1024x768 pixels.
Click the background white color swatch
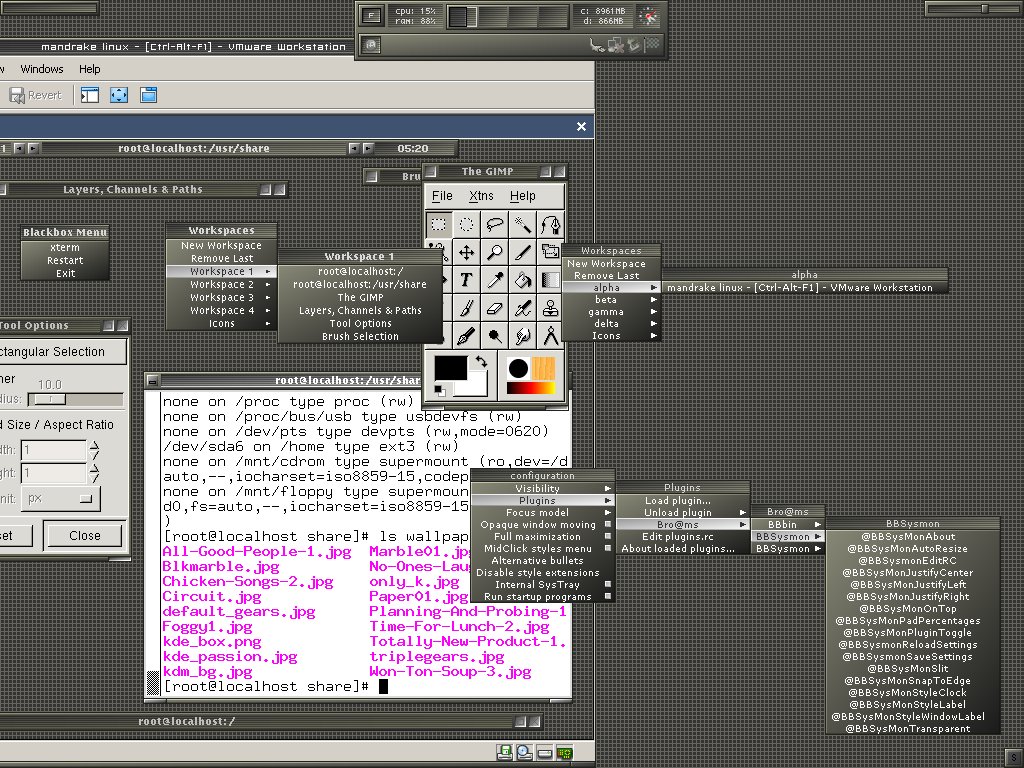pyautogui.click(x=475, y=385)
